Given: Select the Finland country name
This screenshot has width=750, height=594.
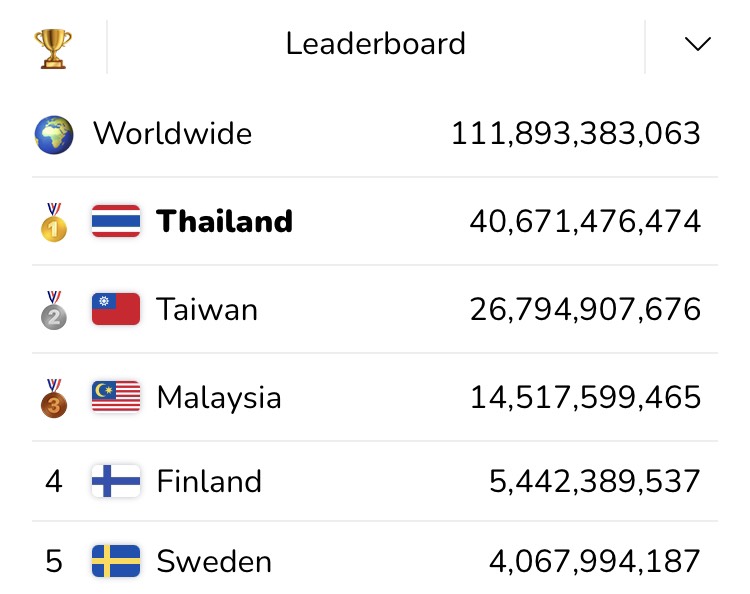Looking at the screenshot, I should point(209,481).
